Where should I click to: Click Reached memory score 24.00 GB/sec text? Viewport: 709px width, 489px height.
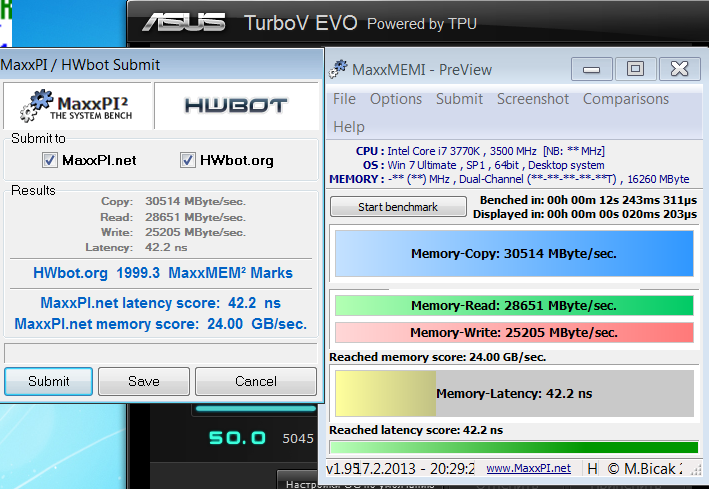437,357
